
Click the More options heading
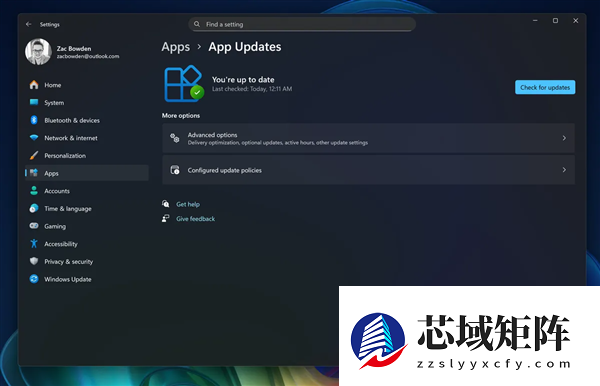(181, 116)
